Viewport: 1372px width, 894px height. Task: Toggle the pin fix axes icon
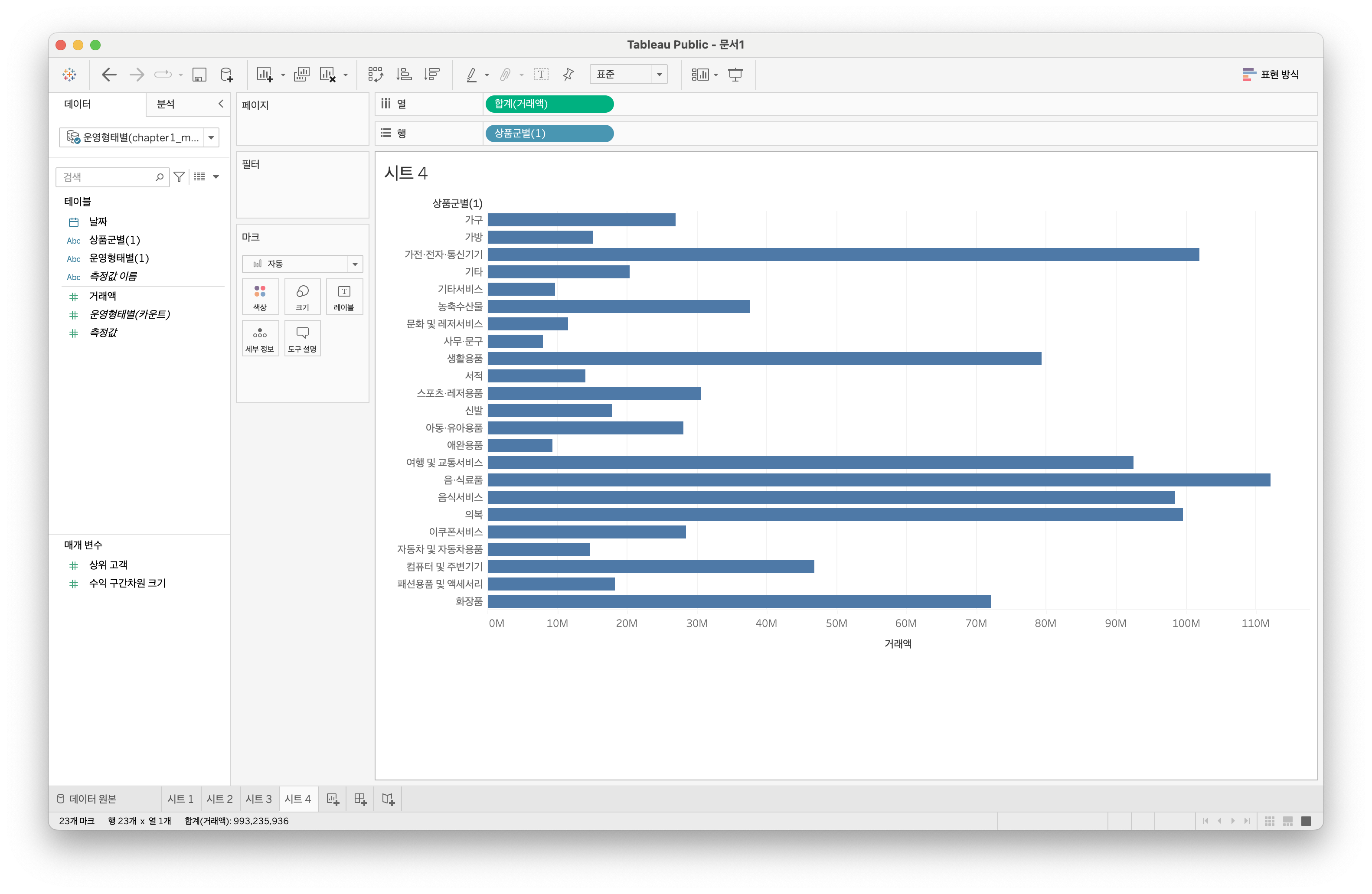(x=568, y=75)
